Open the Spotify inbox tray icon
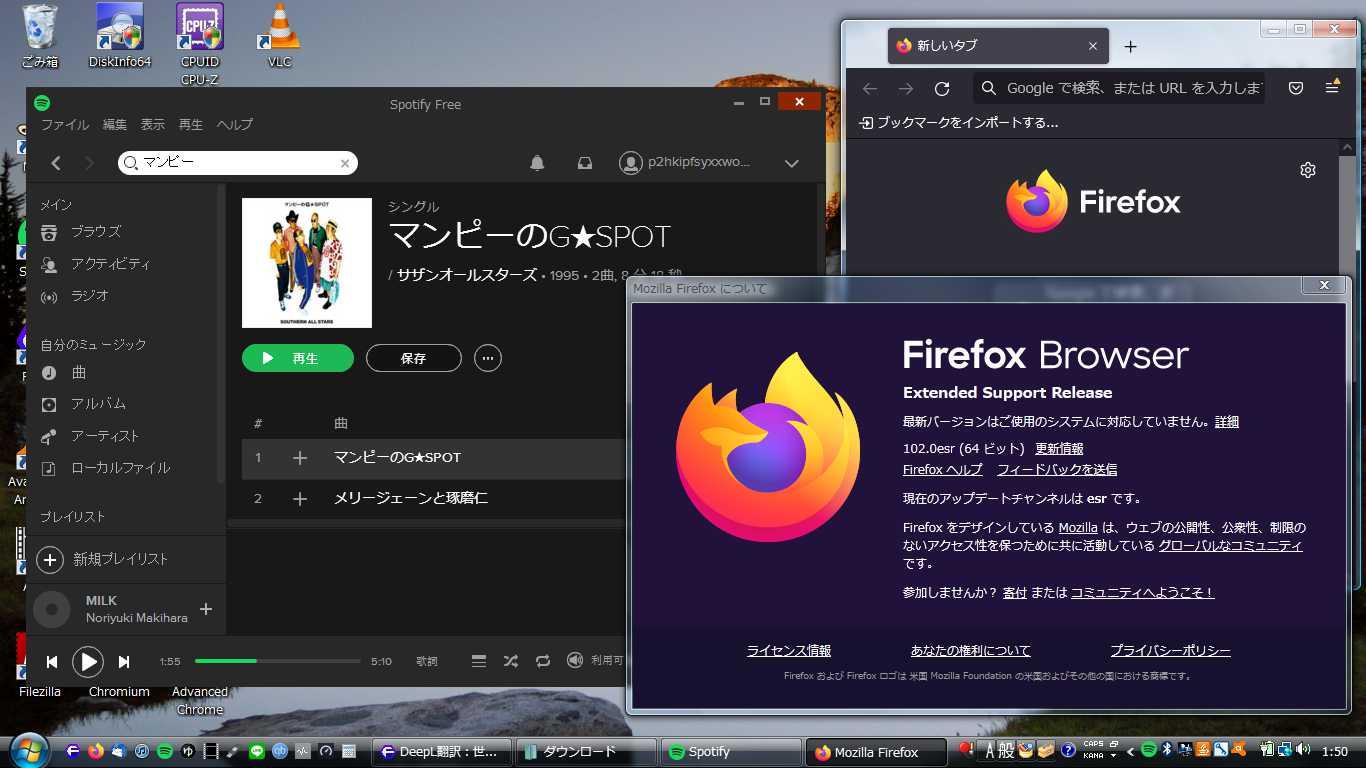1366x768 pixels. [585, 163]
